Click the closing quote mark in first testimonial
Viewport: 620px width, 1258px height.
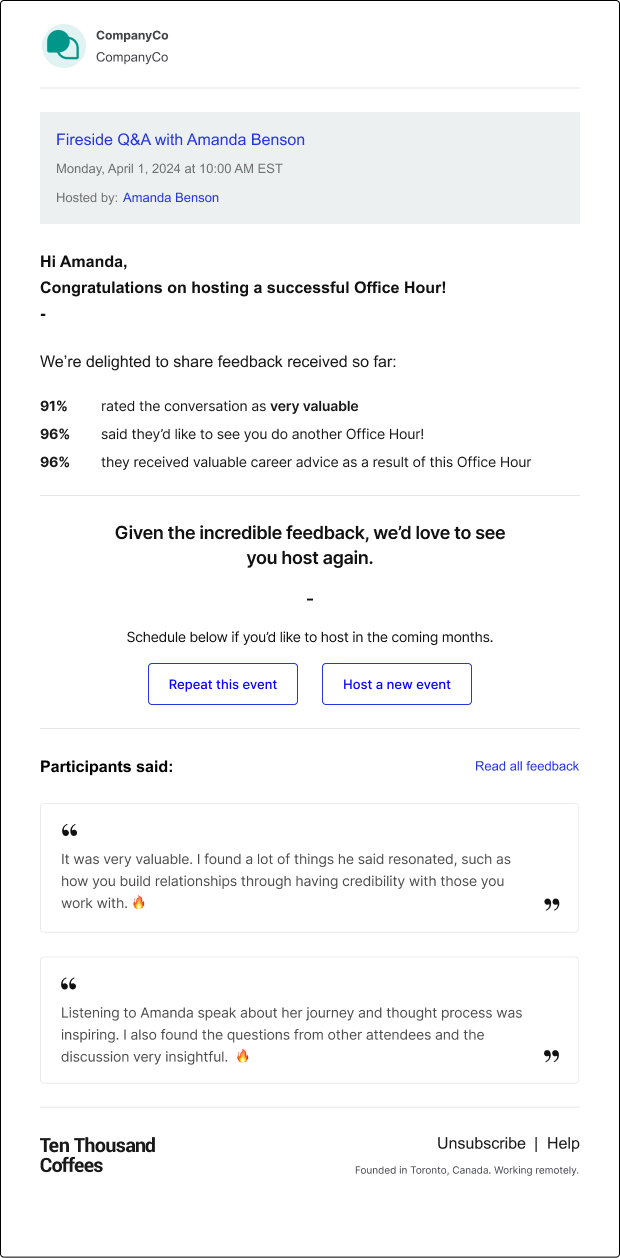[552, 905]
